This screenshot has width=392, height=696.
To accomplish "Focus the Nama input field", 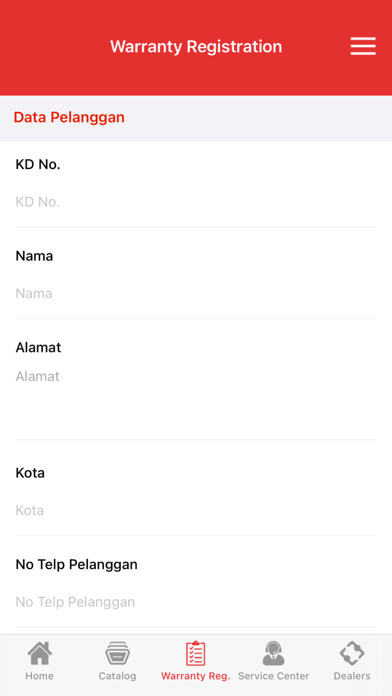I will 196,294.
